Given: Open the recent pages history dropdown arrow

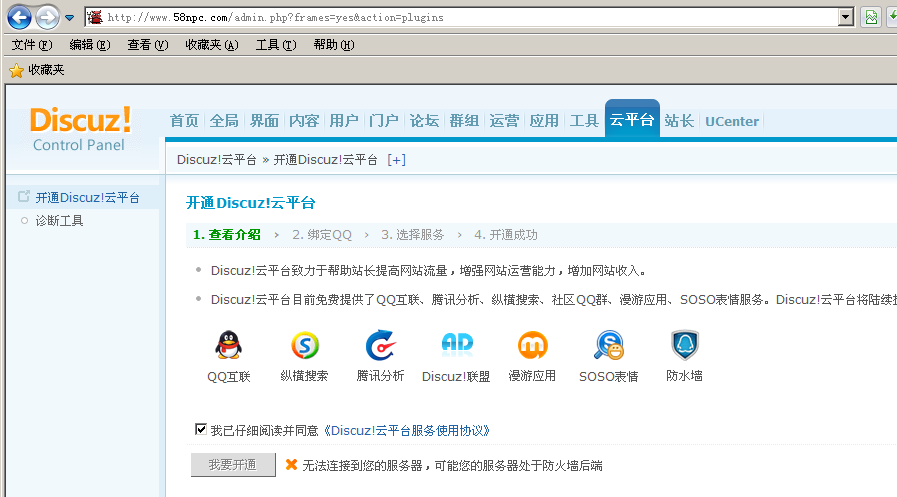Looking at the screenshot, I should [x=69, y=18].
